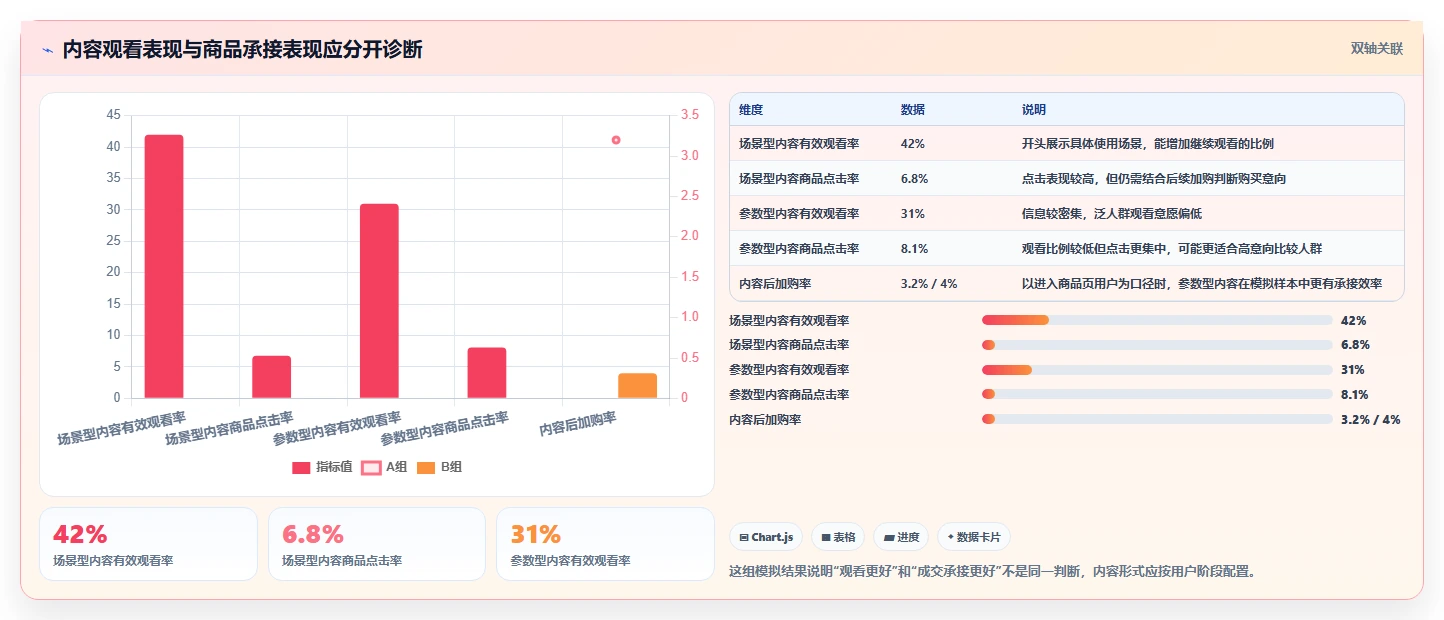This screenshot has height=620, width=1444.
Task: Click the 进度 tag
Action: click(x=901, y=537)
